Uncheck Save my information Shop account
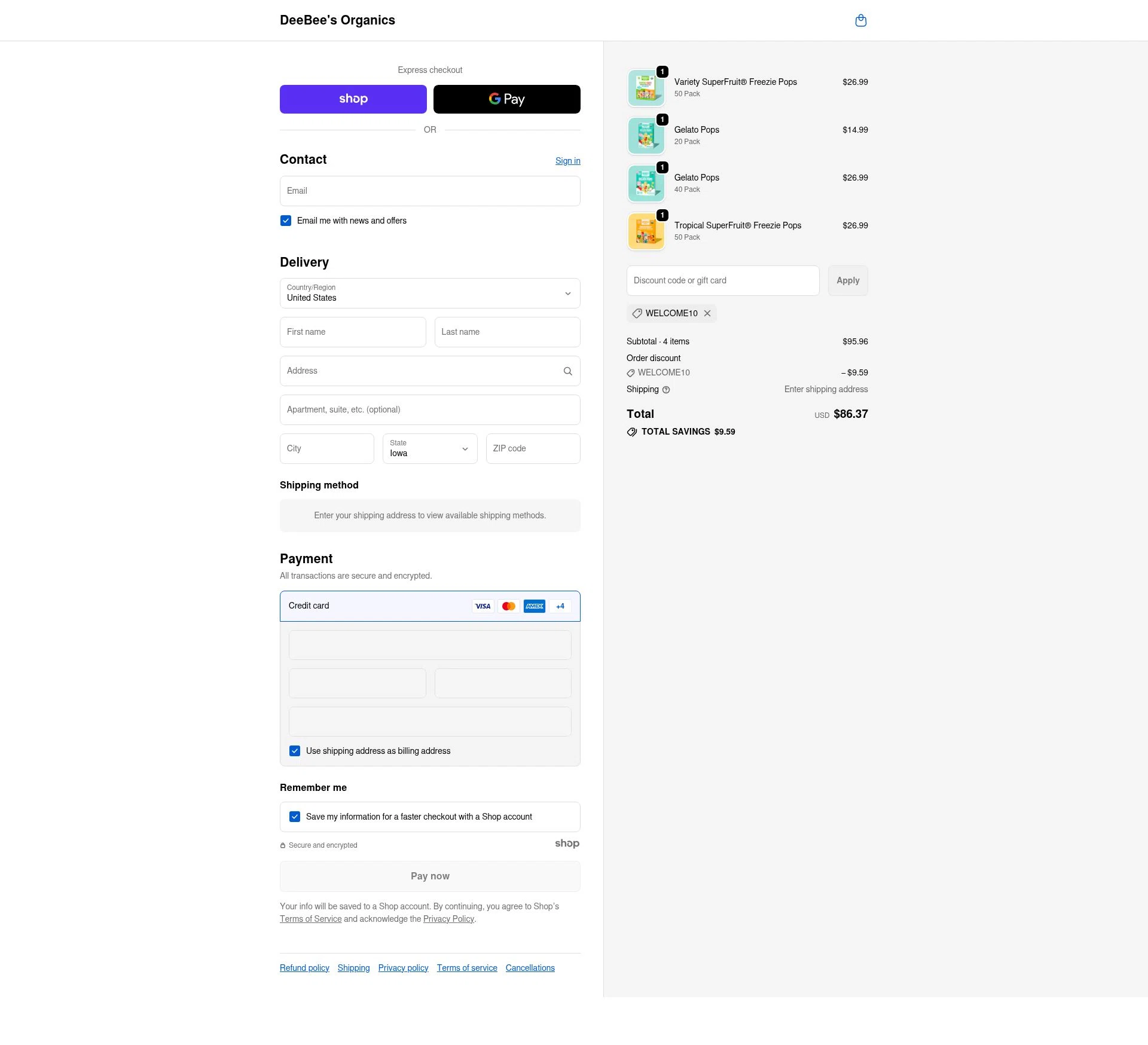Image resolution: width=1148 pixels, height=1045 pixels. (x=295, y=817)
